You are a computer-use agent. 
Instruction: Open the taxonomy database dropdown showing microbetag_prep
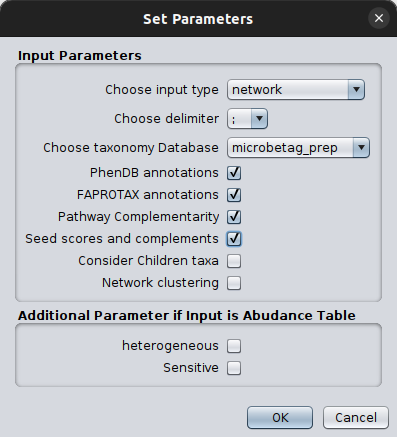pos(298,147)
